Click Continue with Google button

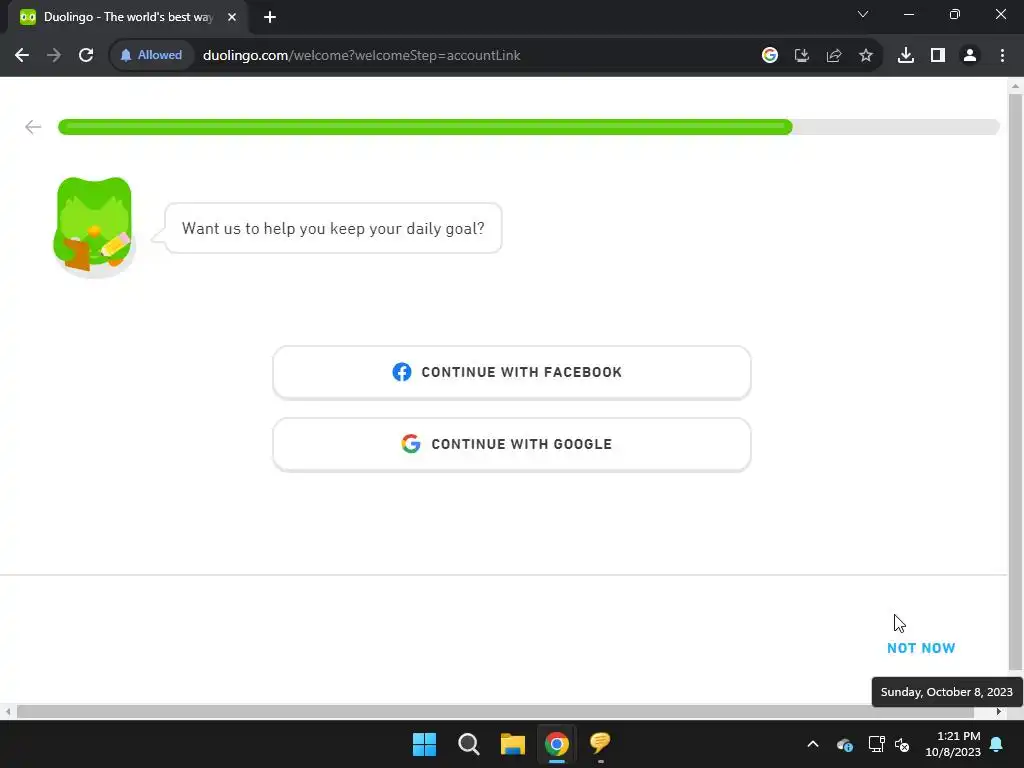click(511, 444)
